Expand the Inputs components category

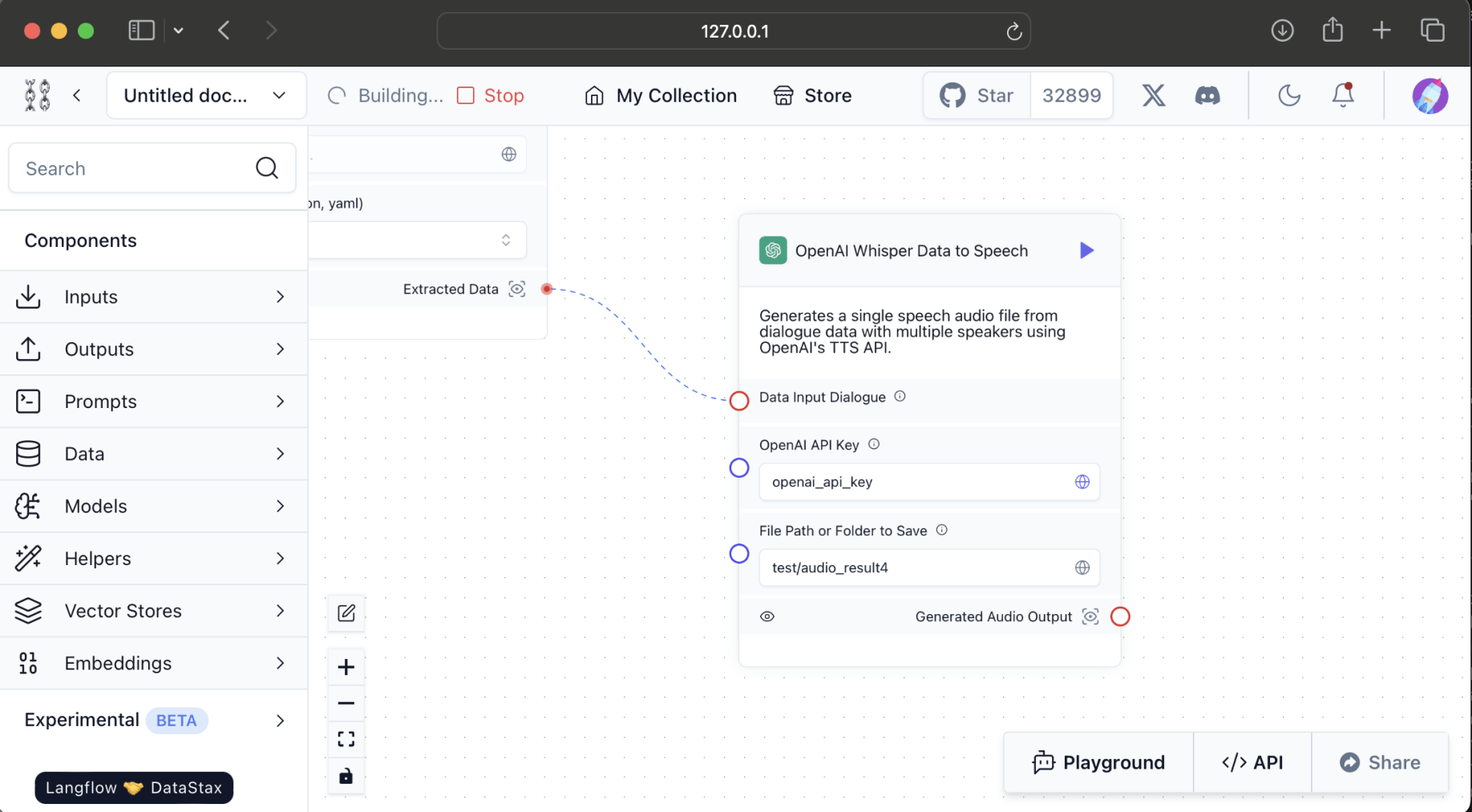pos(152,297)
